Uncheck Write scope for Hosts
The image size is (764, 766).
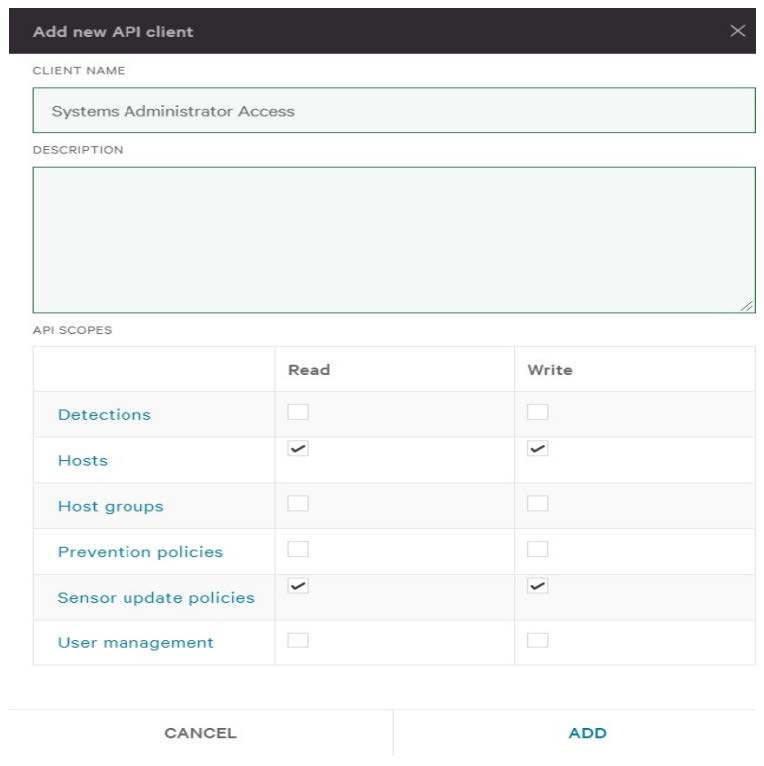tap(538, 449)
